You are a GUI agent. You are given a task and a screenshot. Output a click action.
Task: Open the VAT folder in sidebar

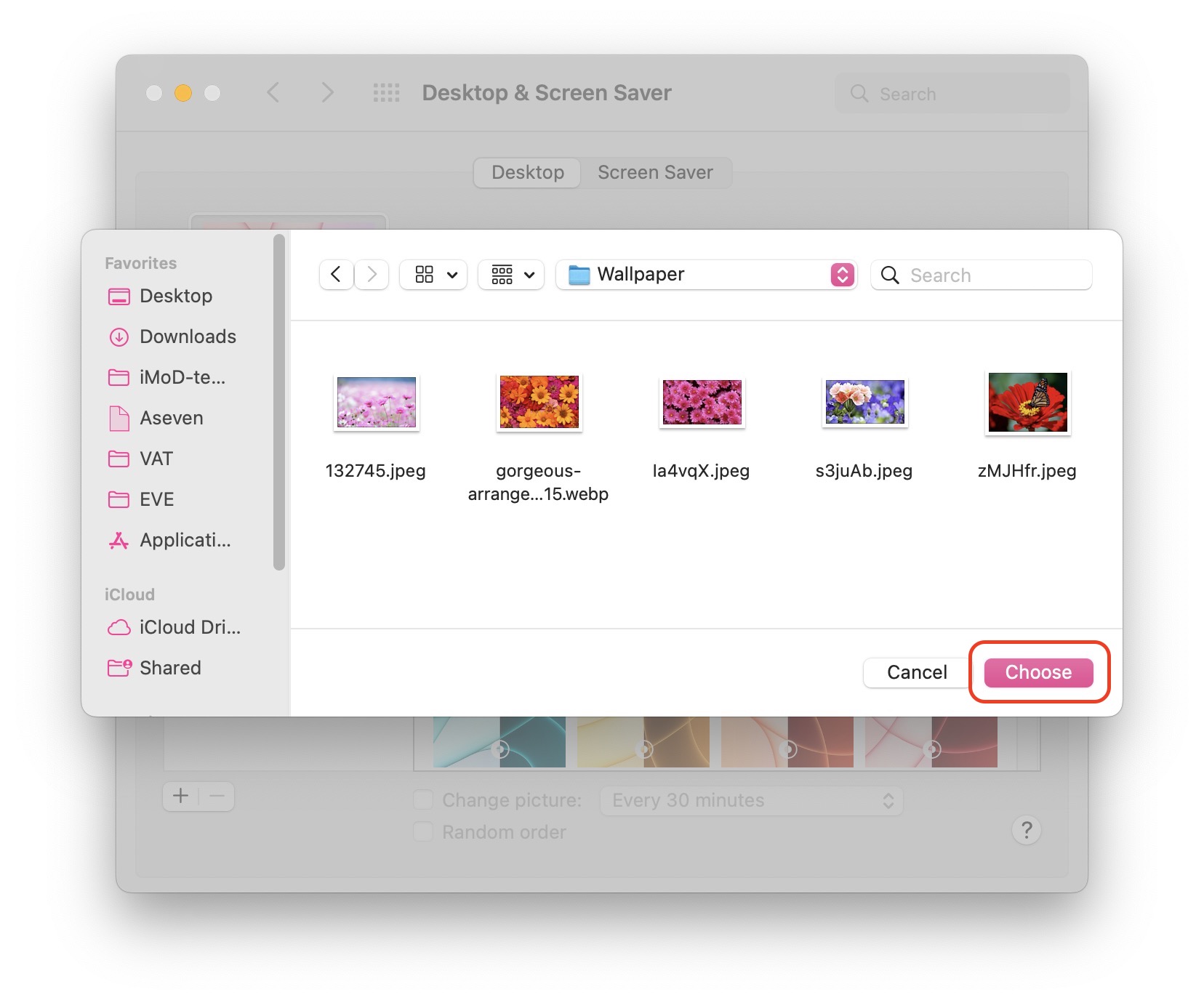(156, 459)
